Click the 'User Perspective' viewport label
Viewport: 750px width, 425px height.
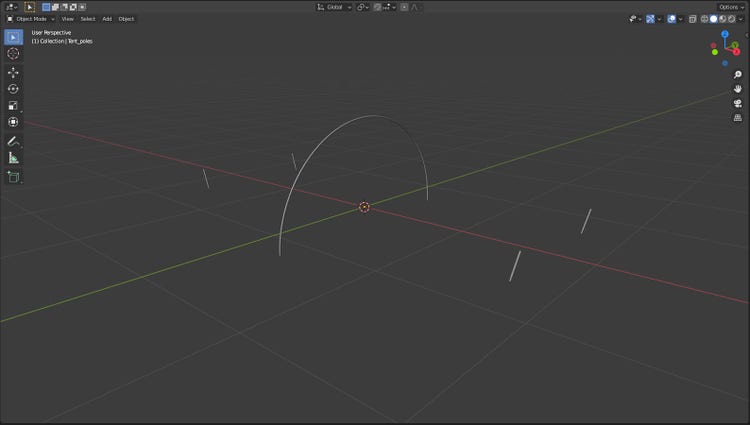click(51, 33)
